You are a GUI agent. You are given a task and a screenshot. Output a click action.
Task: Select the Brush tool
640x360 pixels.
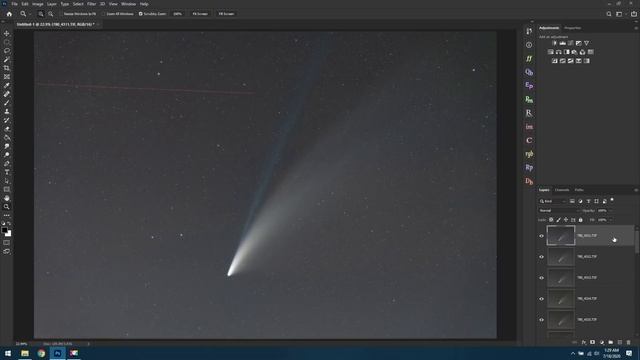[x=7, y=103]
